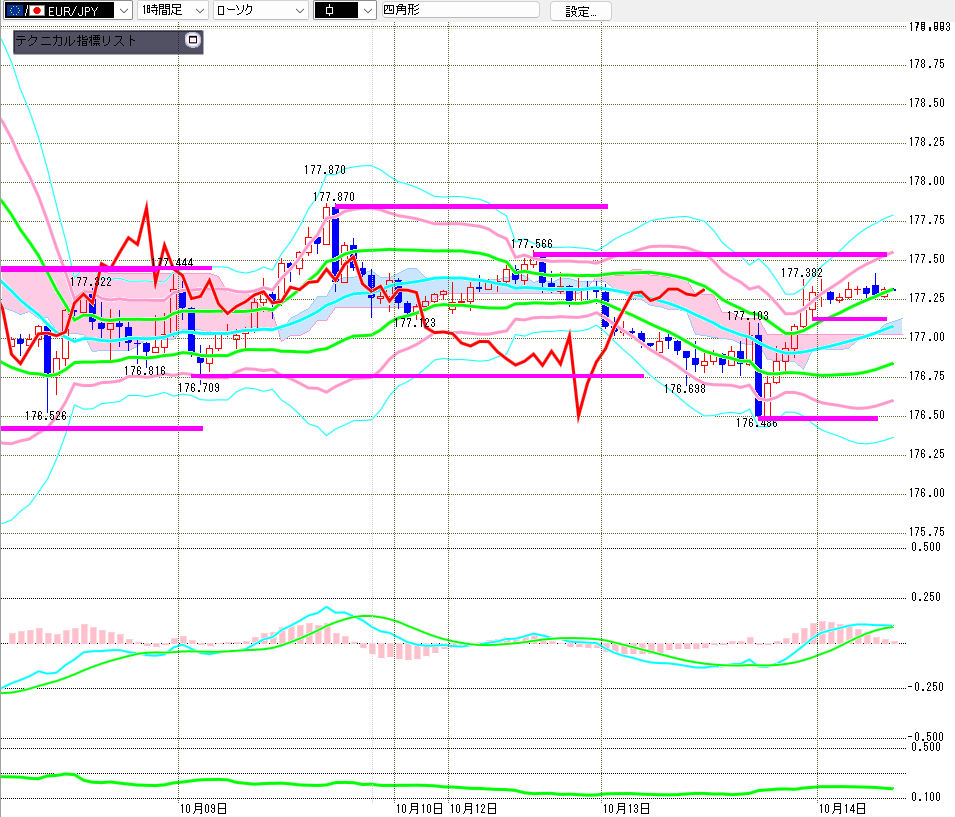This screenshot has width=955, height=817.
Task: Open the 設定... settings button
Action: (580, 11)
